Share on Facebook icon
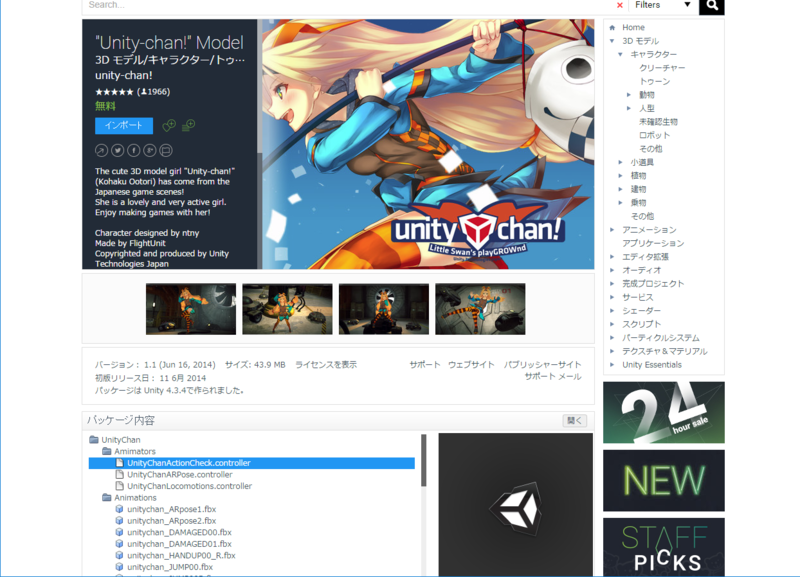Viewport: 800px width, 577px height. pyautogui.click(x=134, y=150)
